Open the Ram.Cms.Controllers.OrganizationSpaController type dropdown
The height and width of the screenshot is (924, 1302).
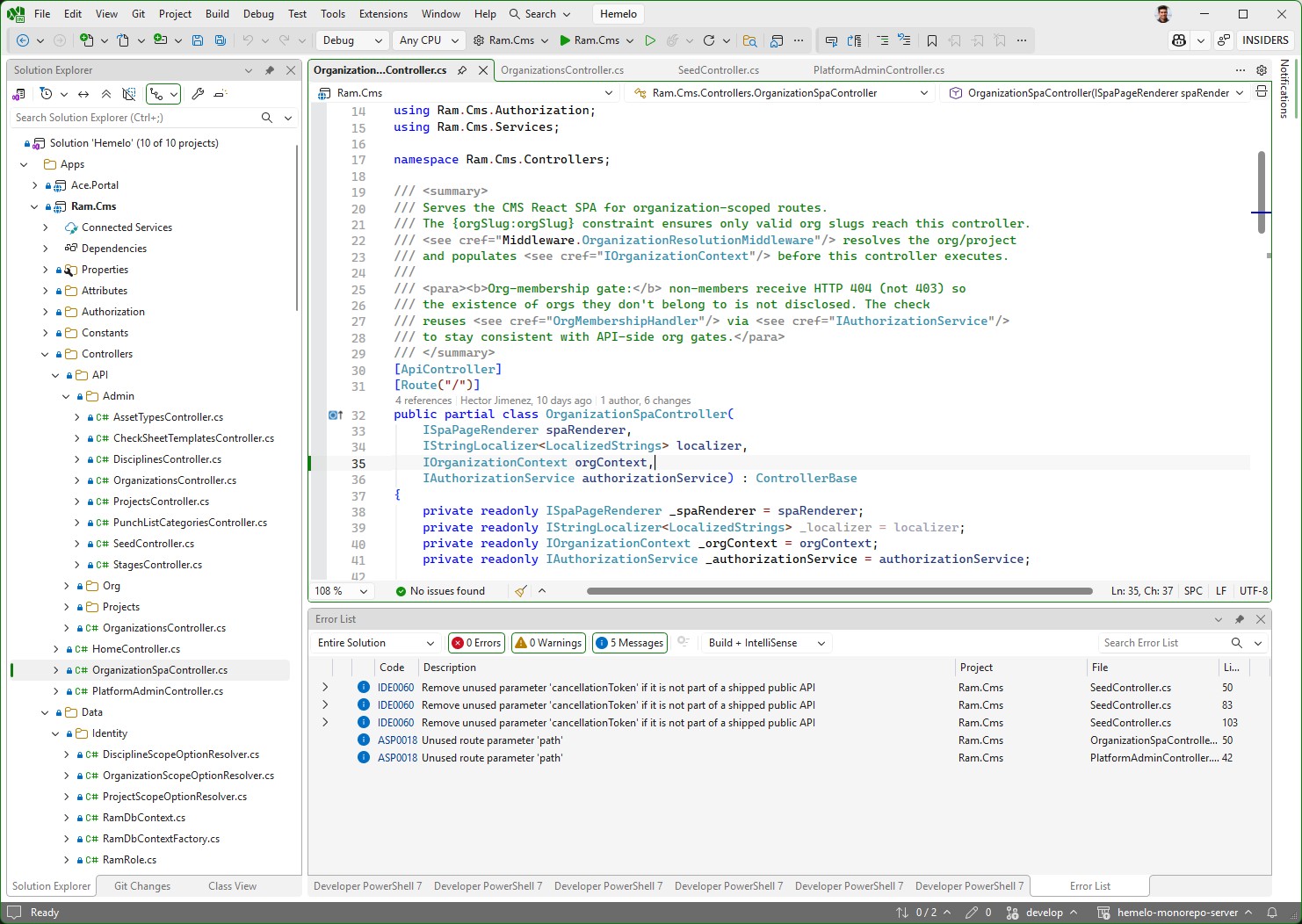[780, 93]
